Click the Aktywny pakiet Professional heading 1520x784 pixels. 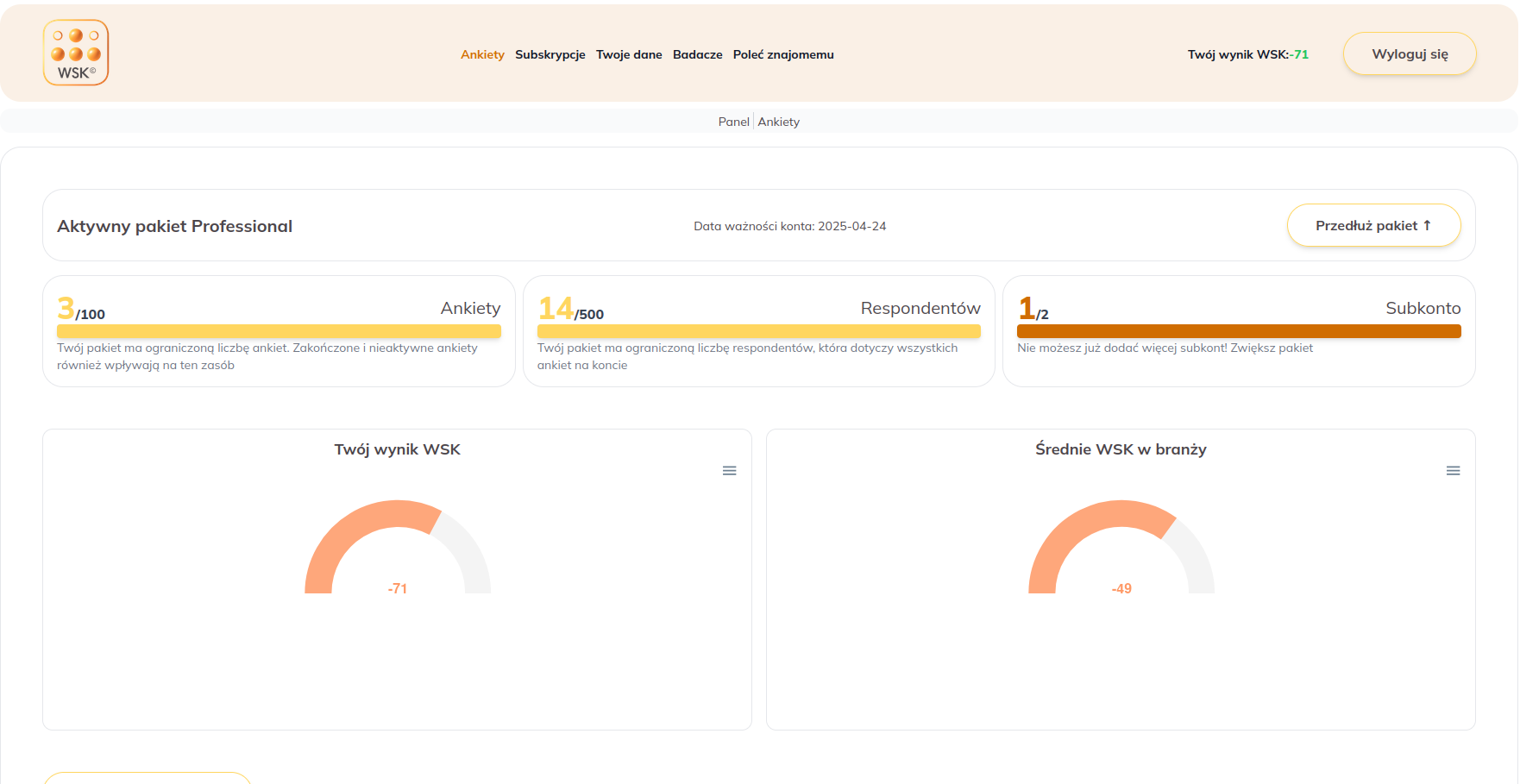tap(174, 226)
